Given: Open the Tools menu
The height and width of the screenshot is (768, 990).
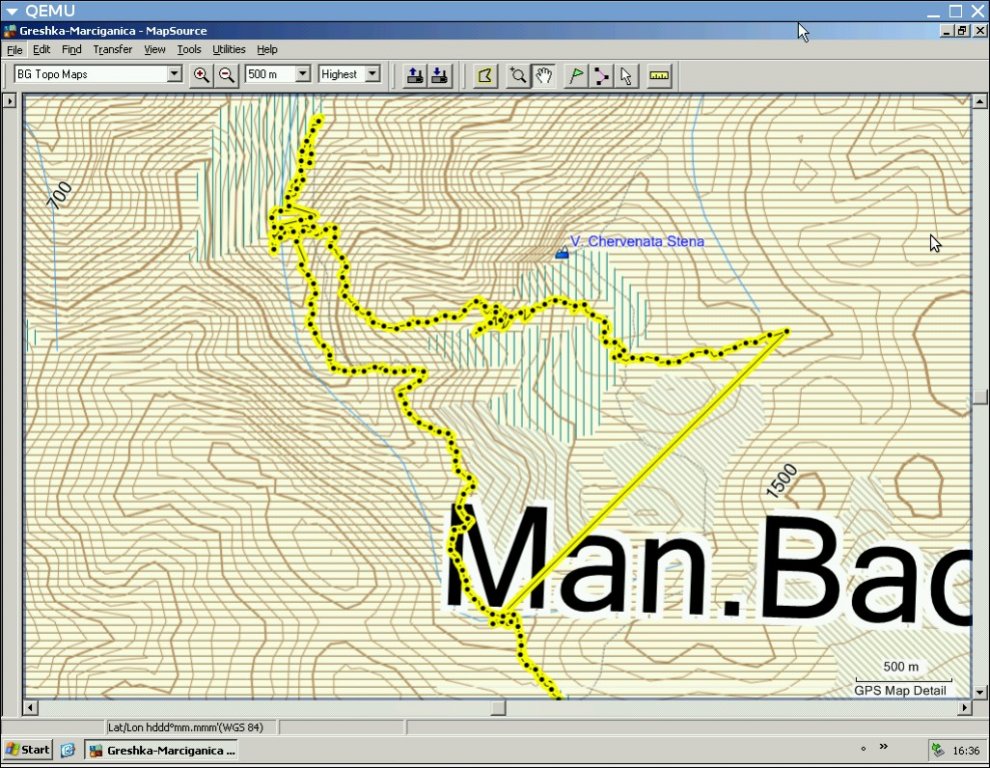Looking at the screenshot, I should pos(189,49).
